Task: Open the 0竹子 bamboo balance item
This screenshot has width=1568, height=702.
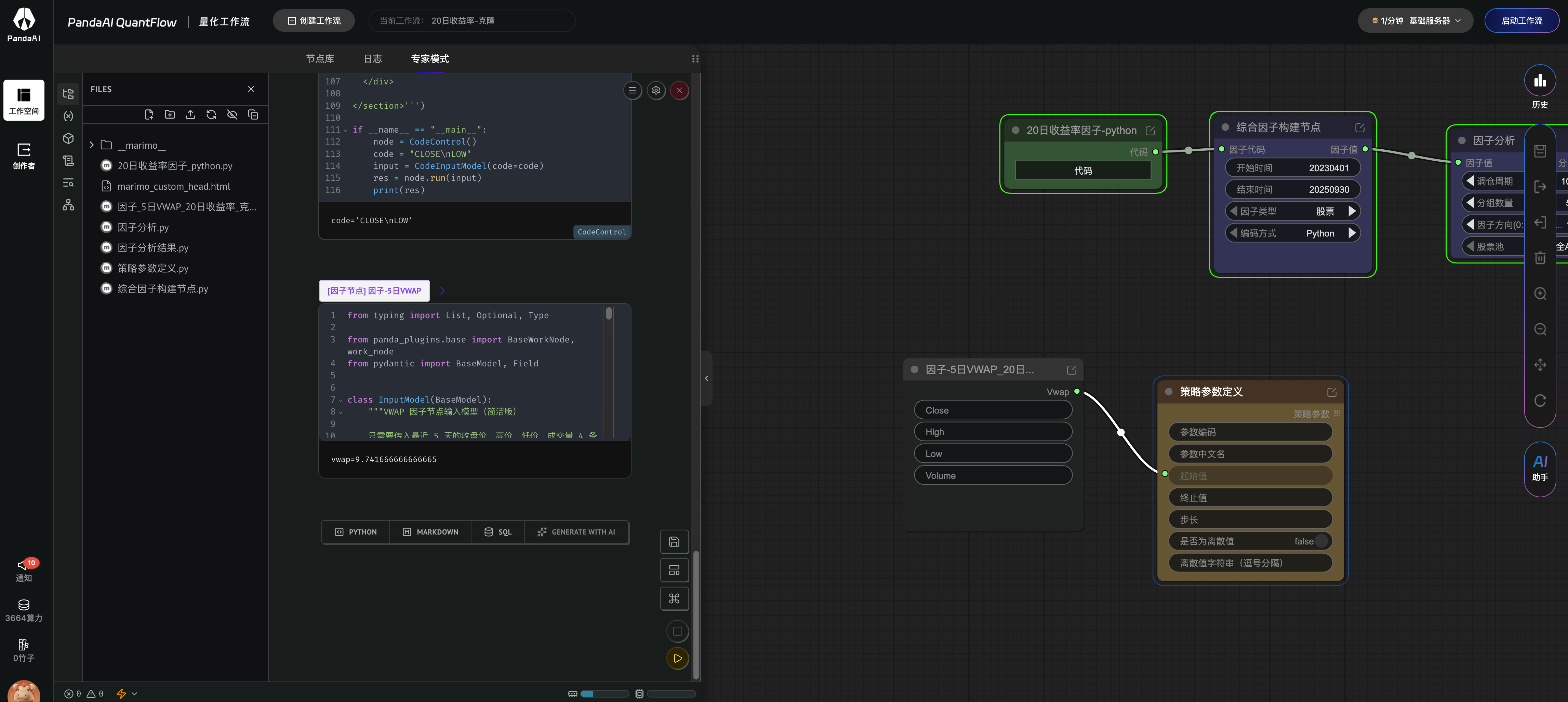Action: [x=24, y=650]
